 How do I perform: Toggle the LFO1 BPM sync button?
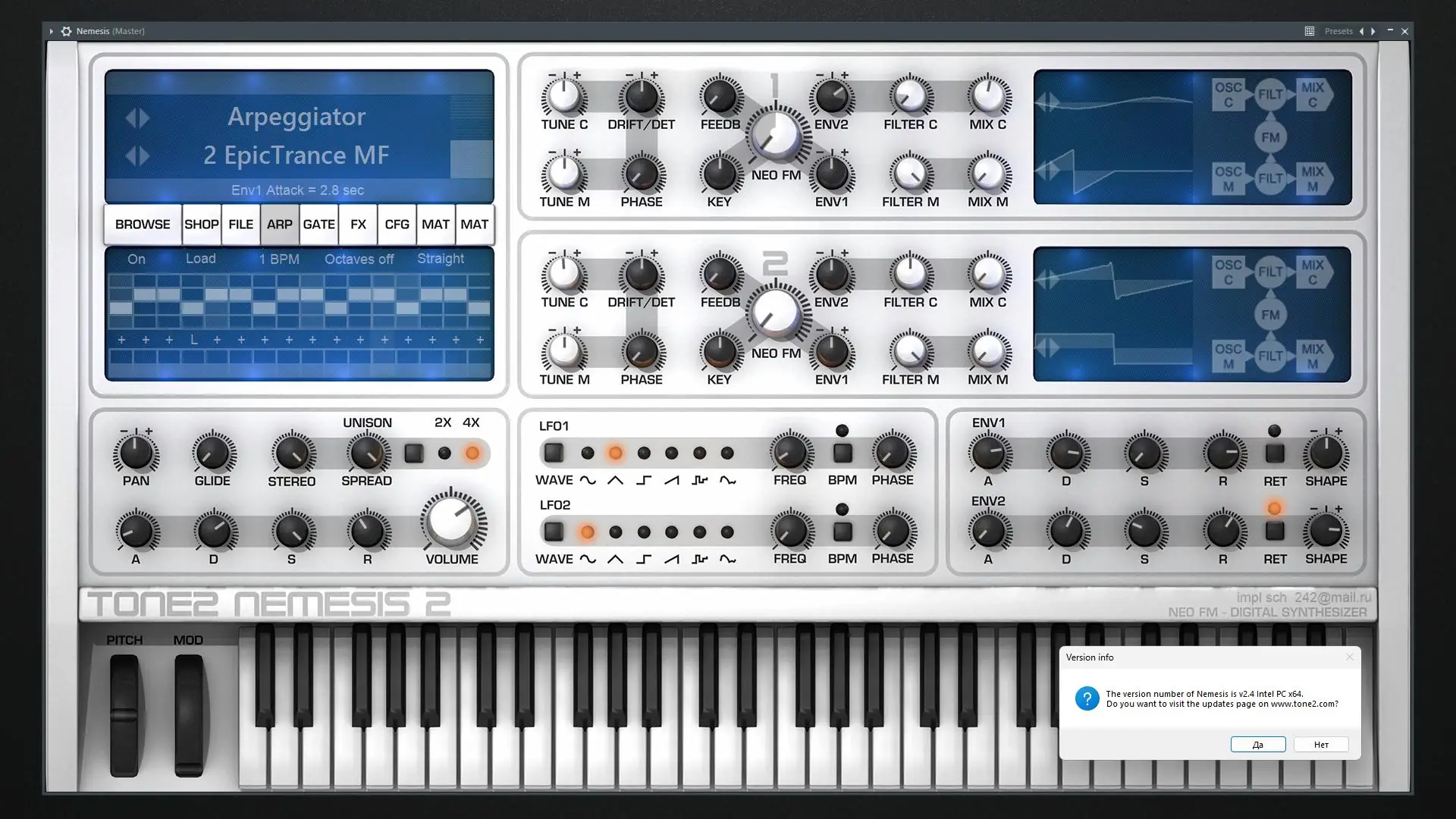(843, 453)
